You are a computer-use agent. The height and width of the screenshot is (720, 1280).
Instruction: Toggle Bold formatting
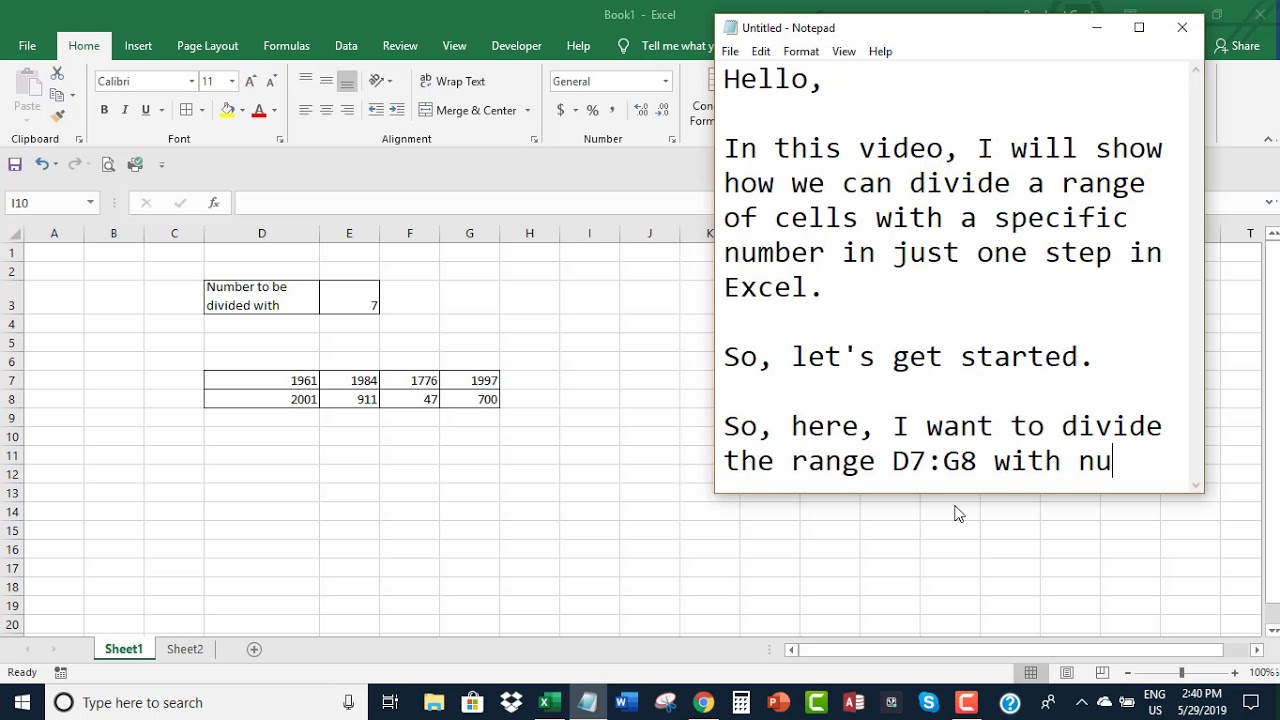coord(104,110)
